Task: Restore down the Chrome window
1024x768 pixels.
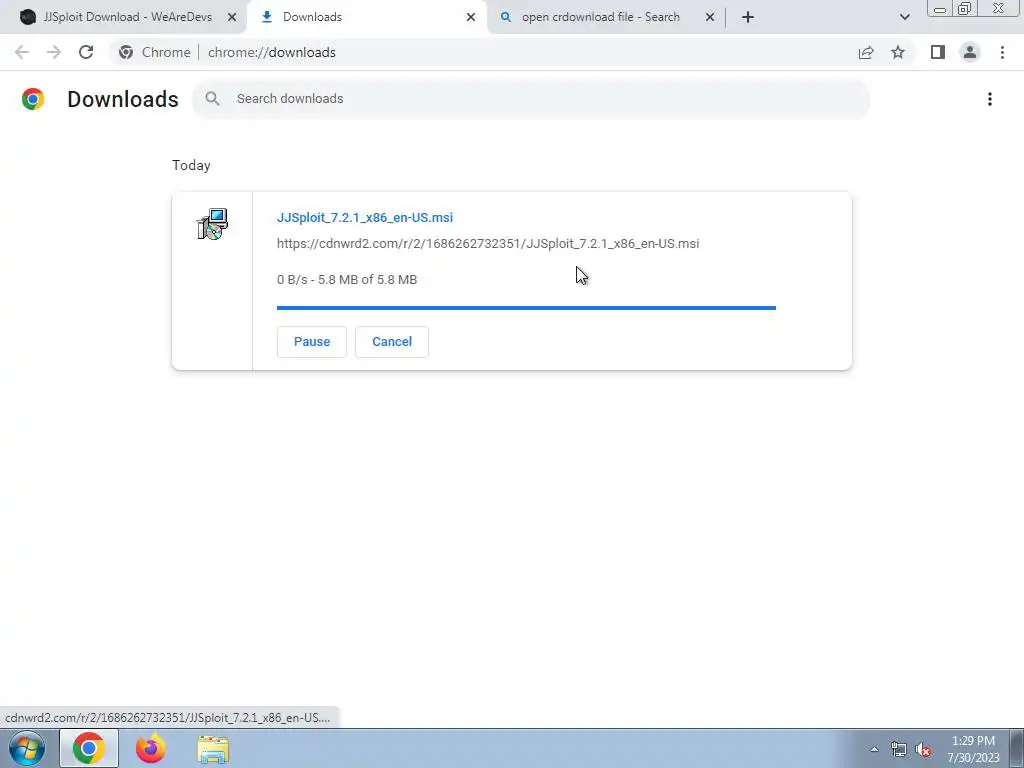Action: [x=964, y=8]
